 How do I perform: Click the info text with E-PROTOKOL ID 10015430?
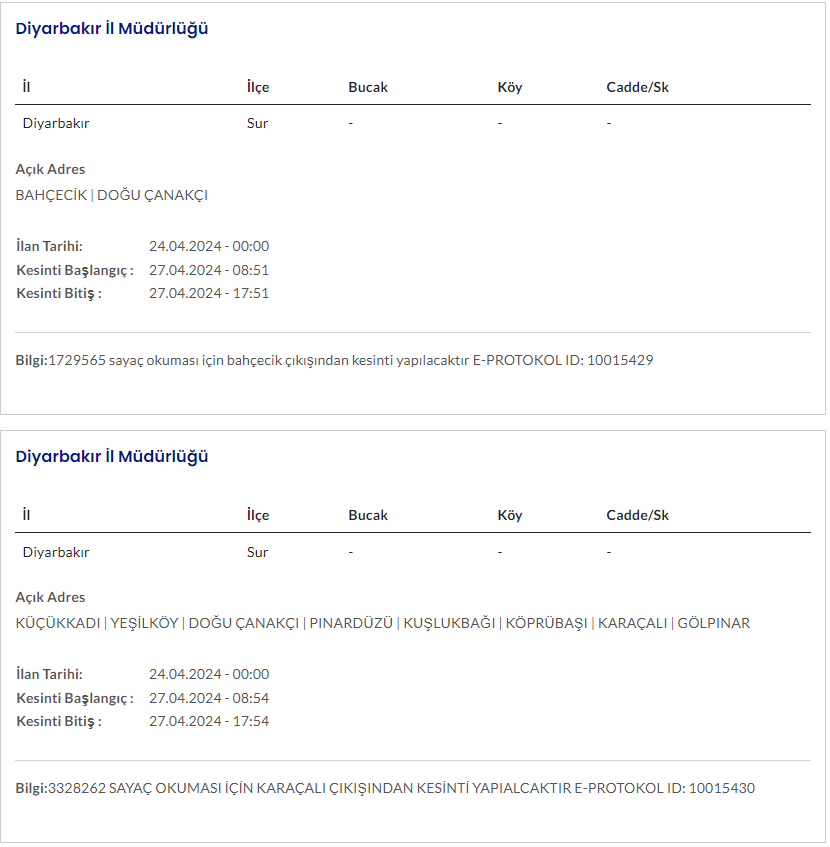(400, 789)
